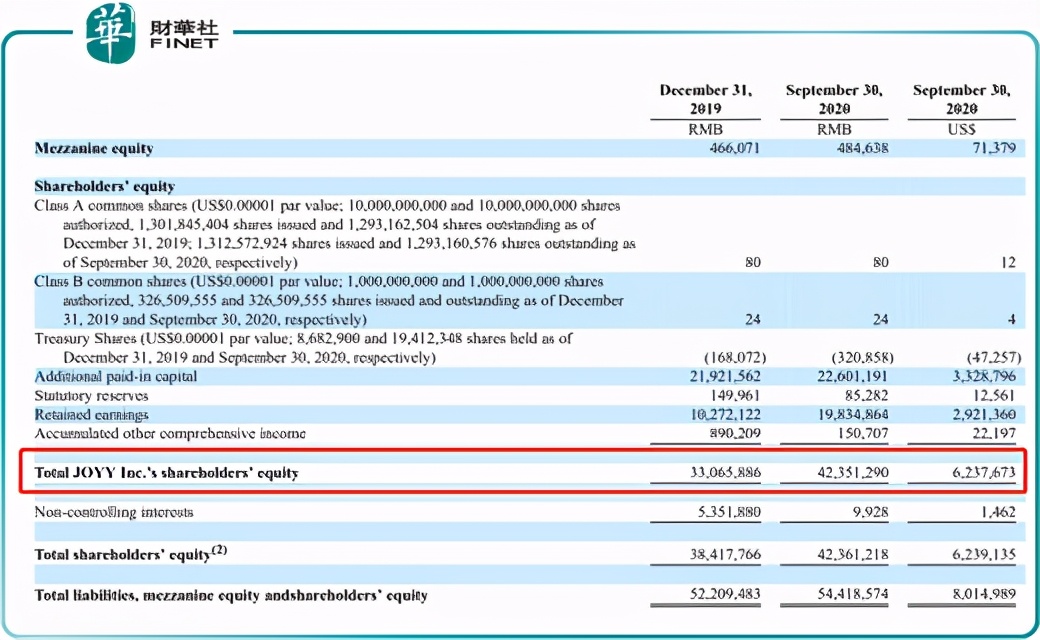The width and height of the screenshot is (1040, 640).
Task: Select the 'Mezzanine equity' row label
Action: click(94, 149)
